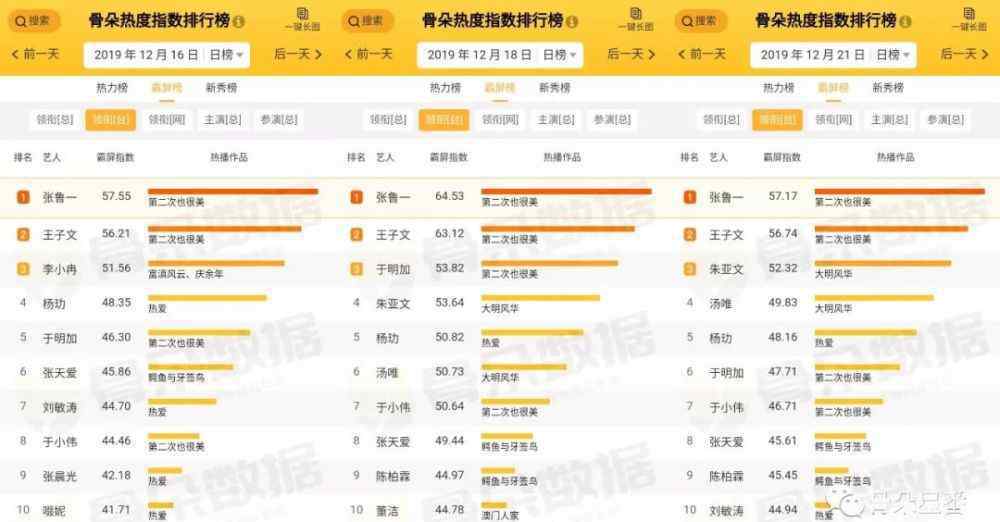
Task: Tap 艺人 column header, December 16 panel
Action: 52,157
